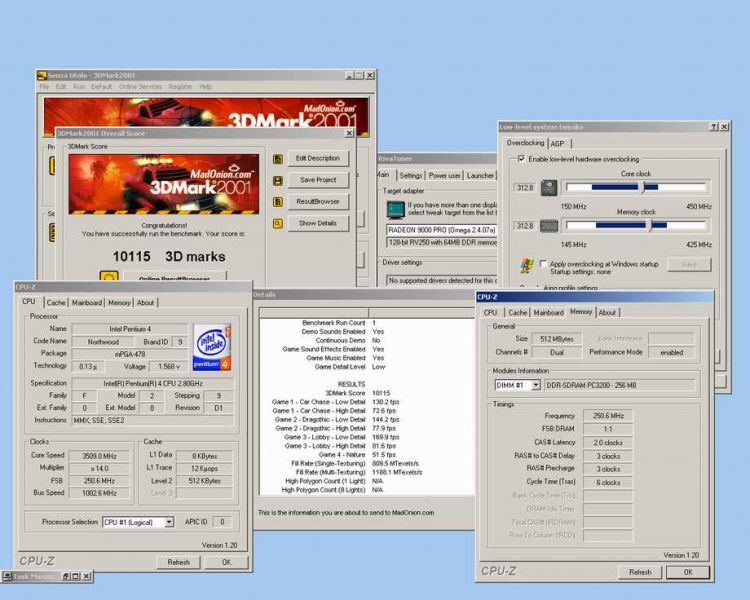Click Bus Speed value 1002.6 MHz
This screenshot has height=600, width=750.
point(99,493)
